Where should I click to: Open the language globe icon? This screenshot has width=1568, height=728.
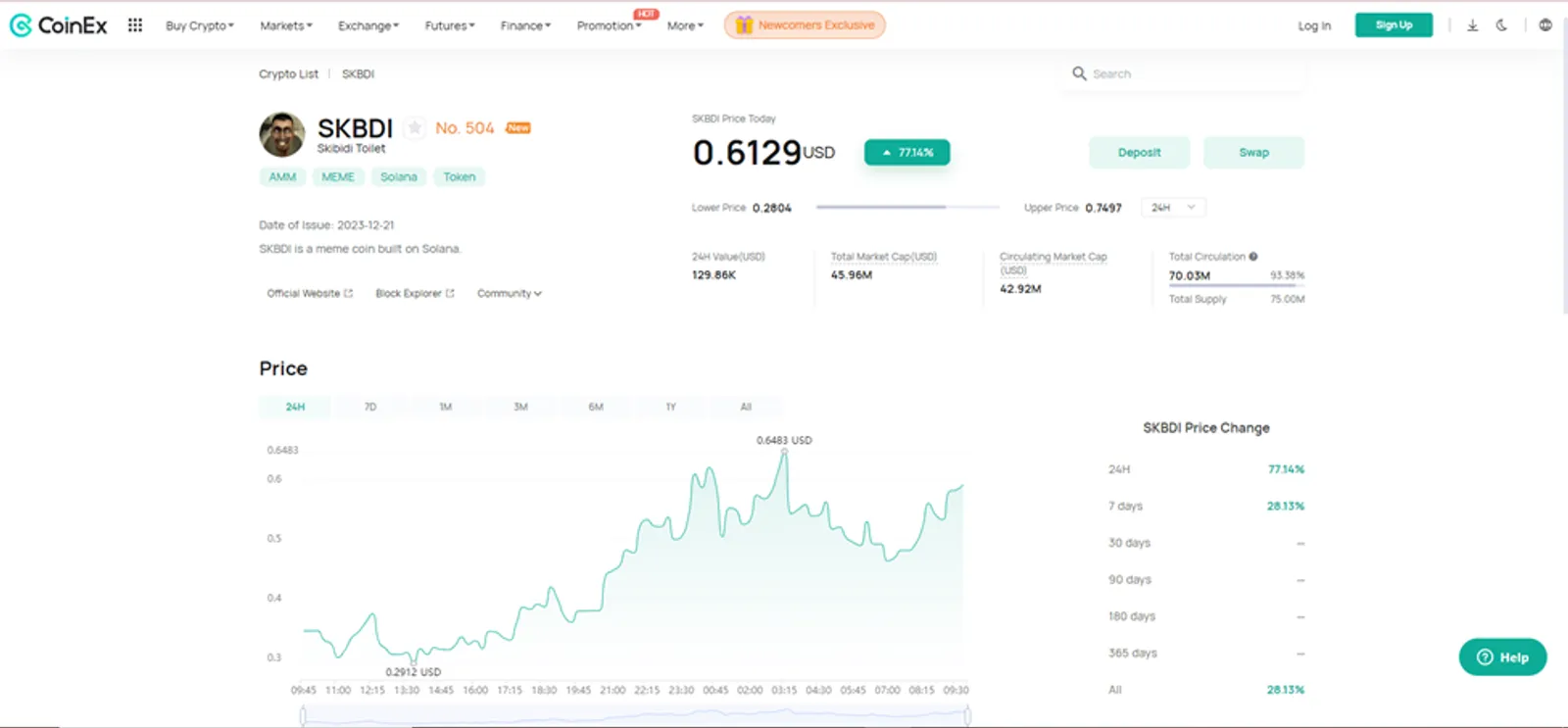point(1545,25)
